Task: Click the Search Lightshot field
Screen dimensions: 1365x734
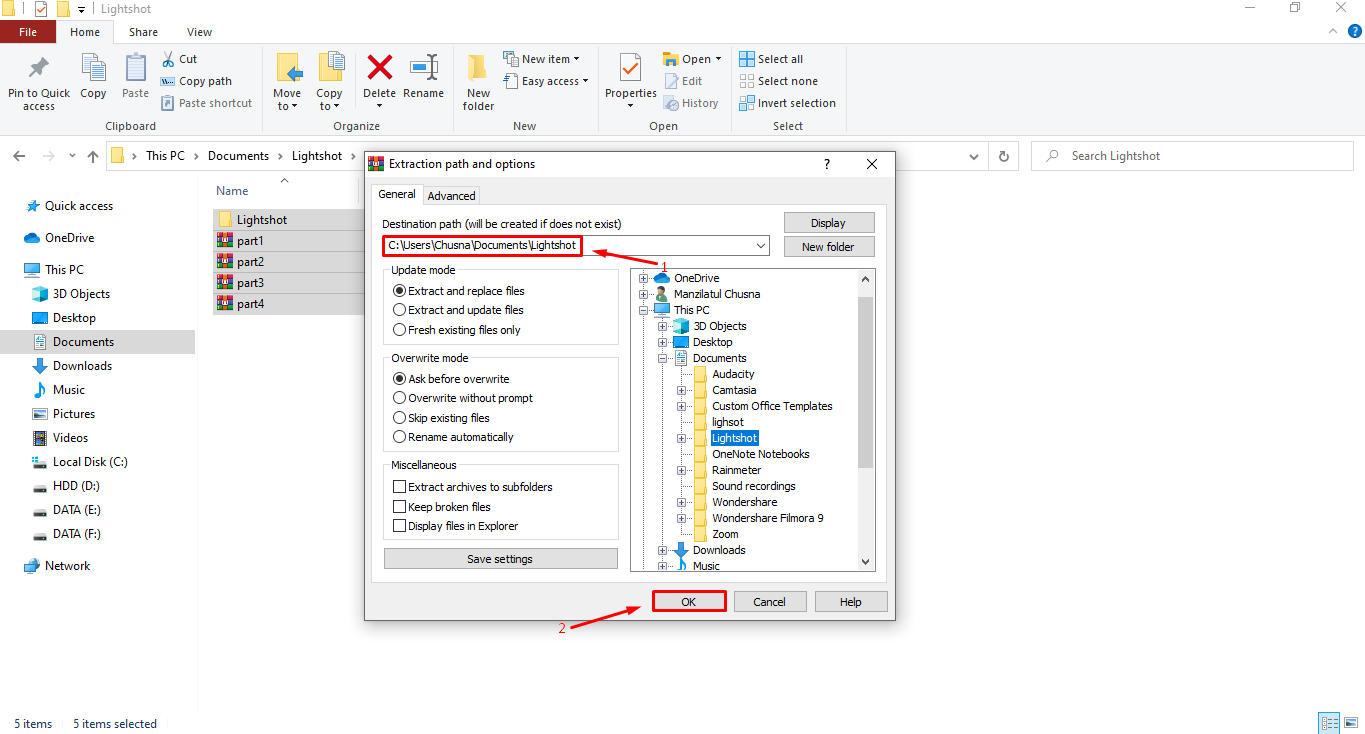Action: pos(1193,156)
